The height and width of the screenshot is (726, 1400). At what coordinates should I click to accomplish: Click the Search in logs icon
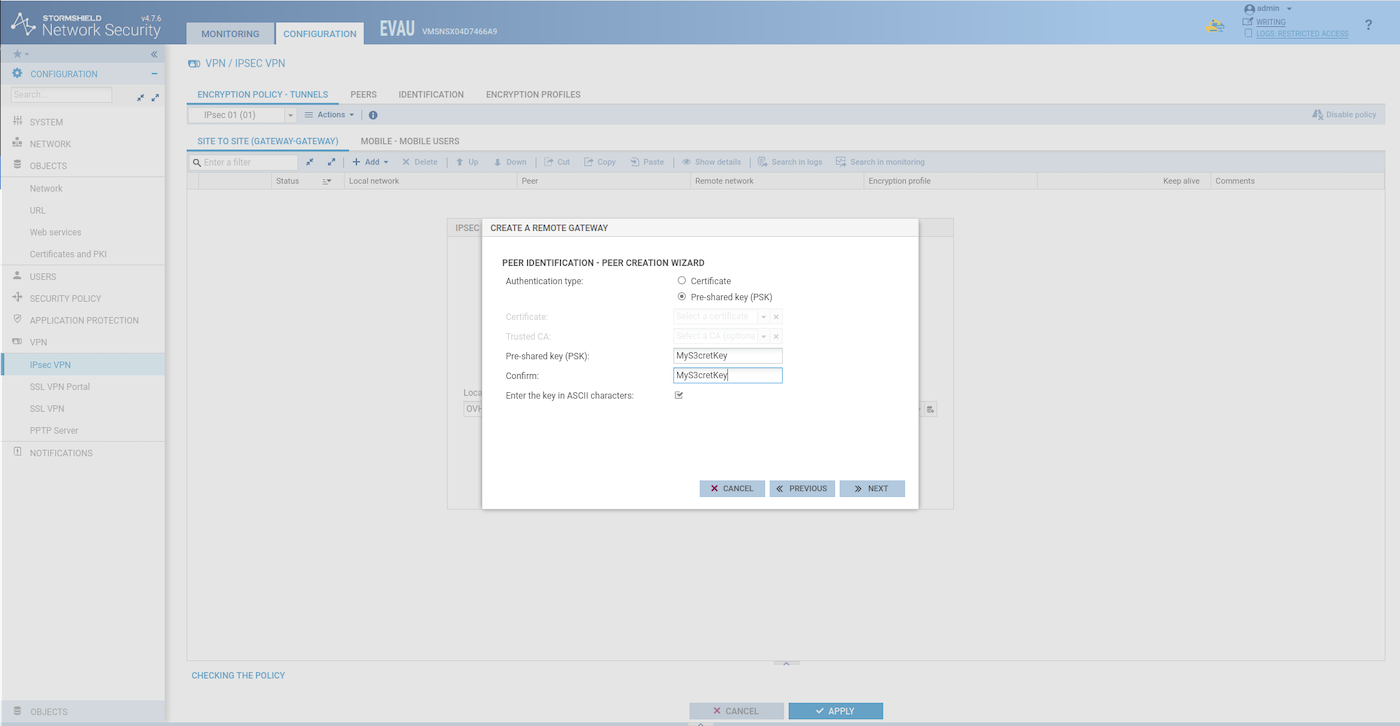(x=763, y=162)
